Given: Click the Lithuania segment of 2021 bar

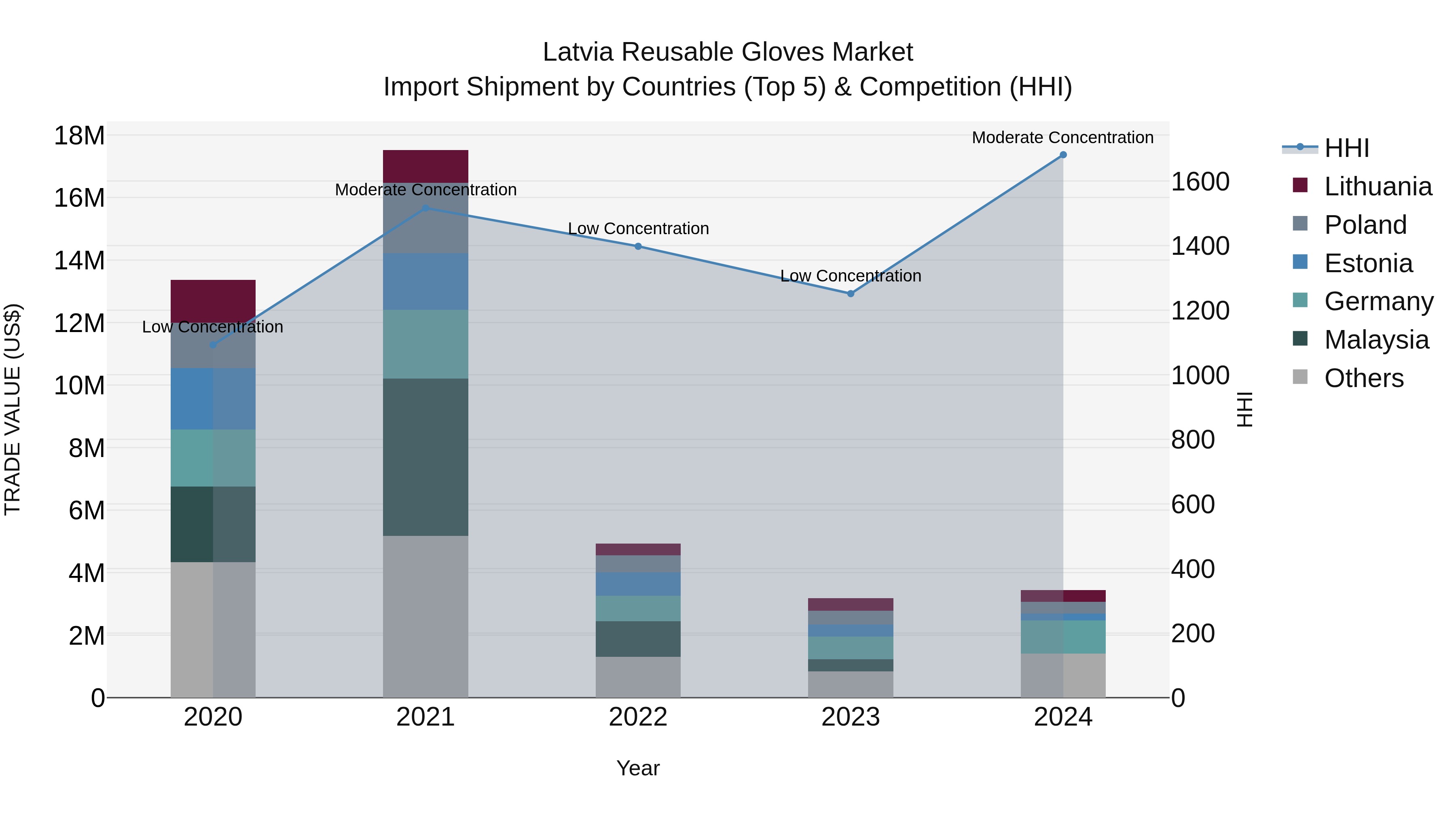Looking at the screenshot, I should [425, 167].
